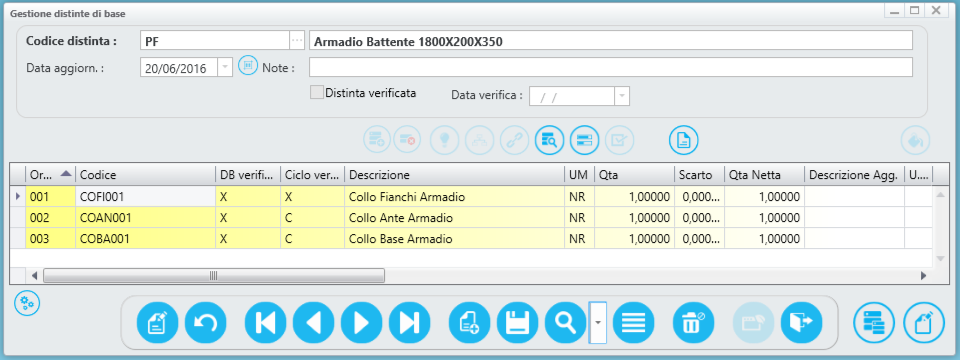The width and height of the screenshot is (960, 360).
Task: Click the Data verifica date field
Action: tap(572, 96)
